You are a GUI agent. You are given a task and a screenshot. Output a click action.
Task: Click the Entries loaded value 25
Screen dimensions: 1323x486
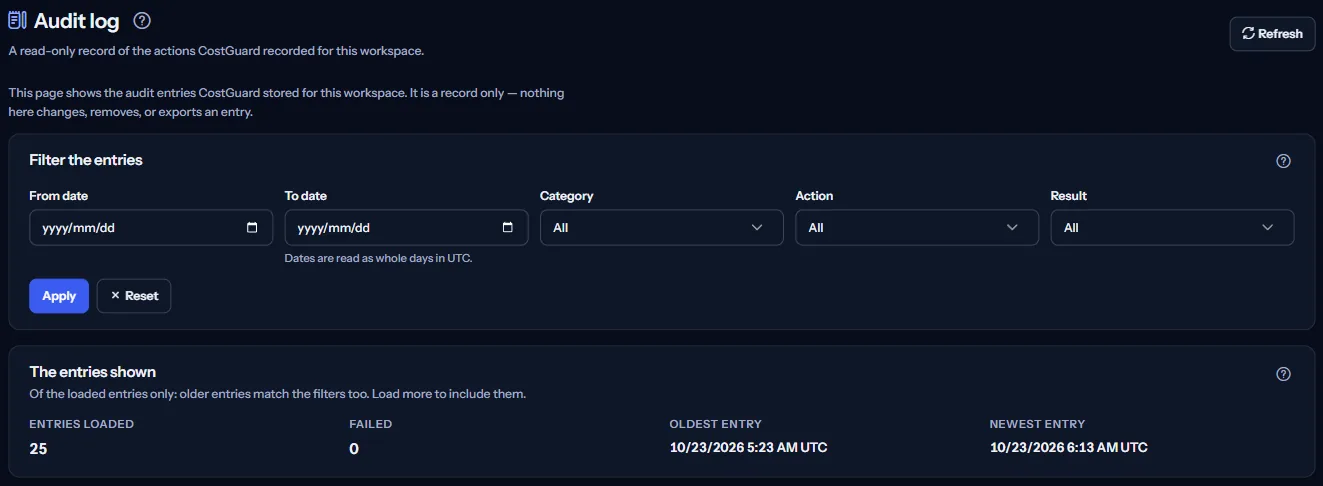pos(38,448)
